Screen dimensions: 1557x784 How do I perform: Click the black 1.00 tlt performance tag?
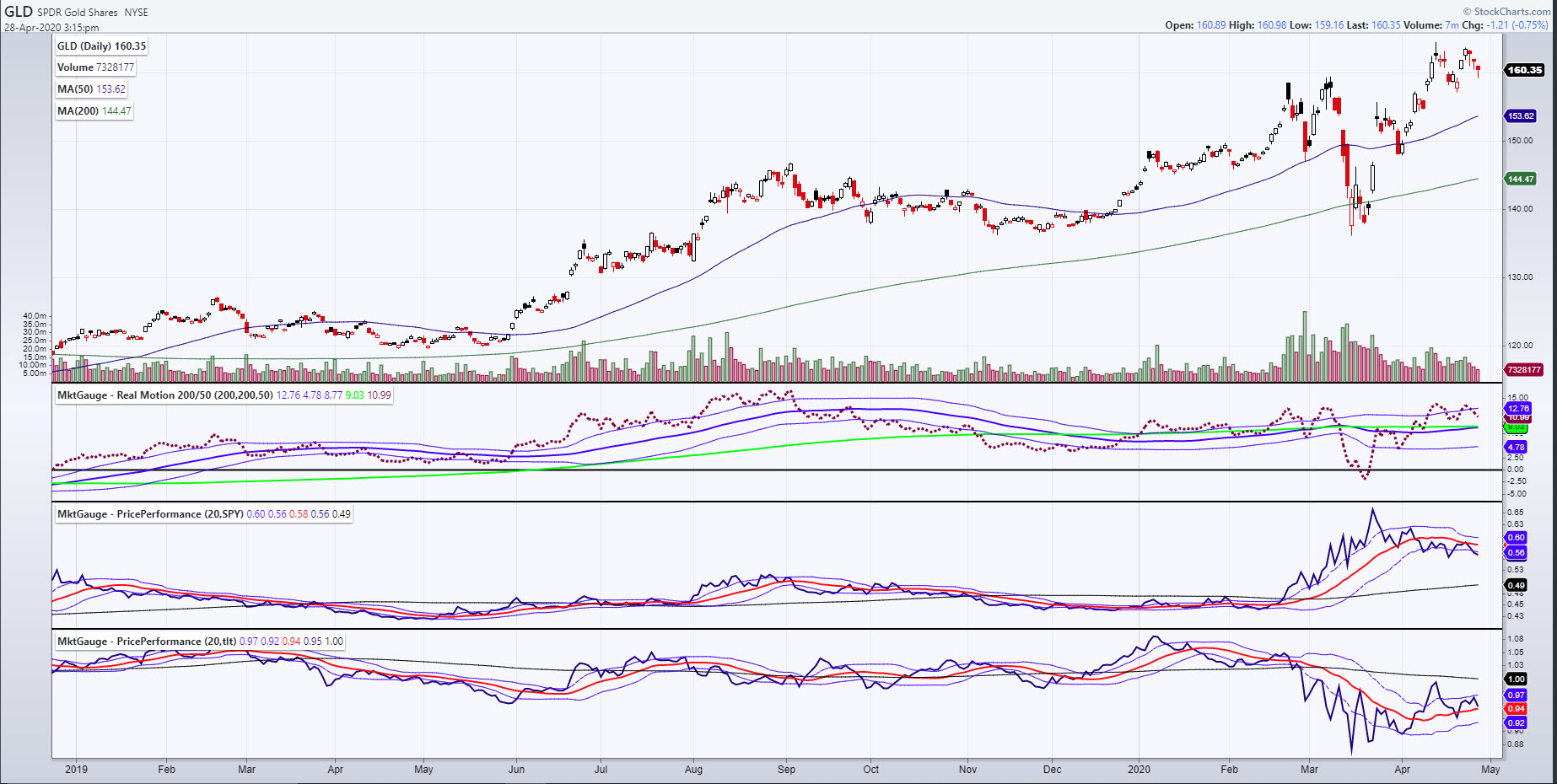1516,679
